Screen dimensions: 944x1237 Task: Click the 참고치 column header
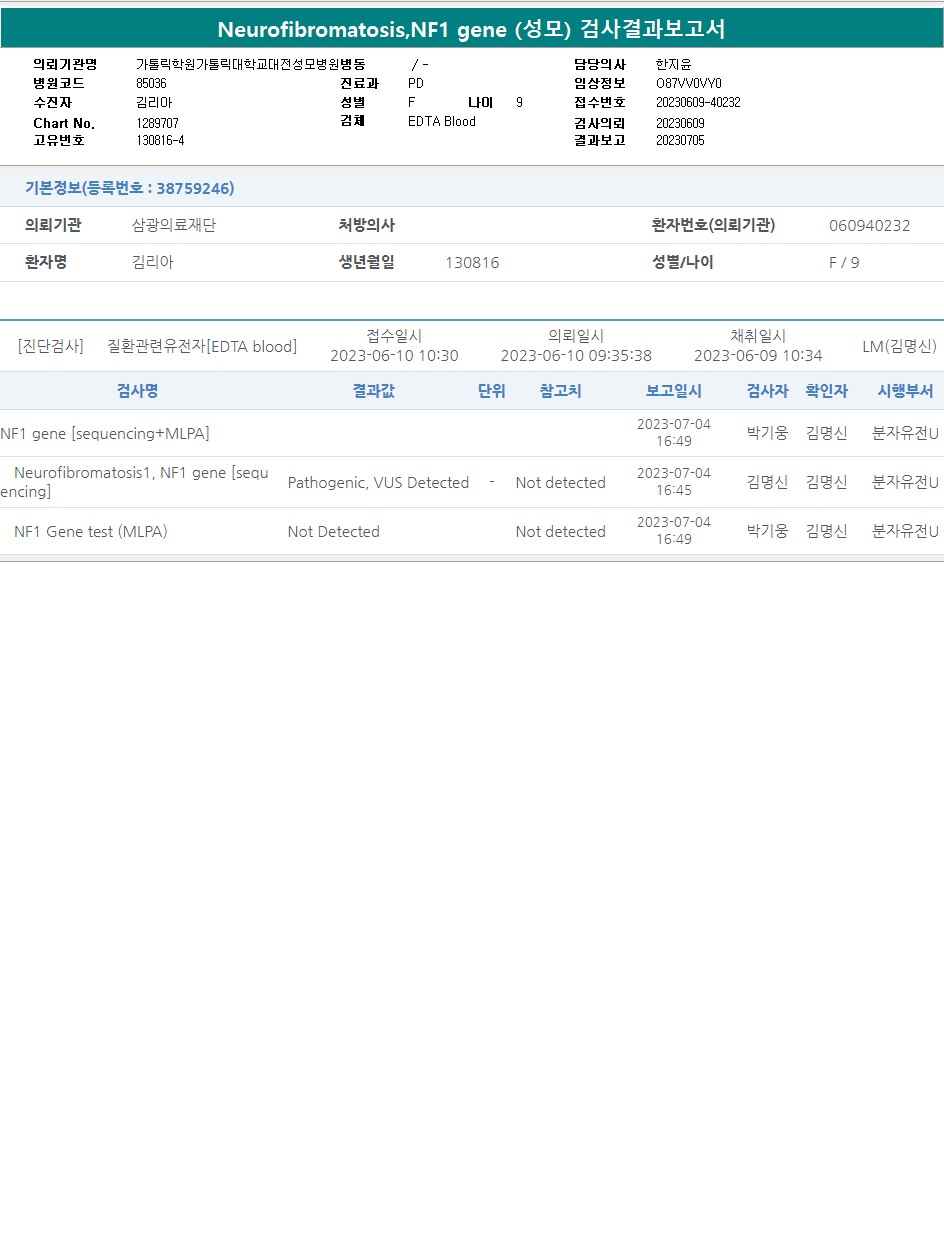[x=560, y=391]
